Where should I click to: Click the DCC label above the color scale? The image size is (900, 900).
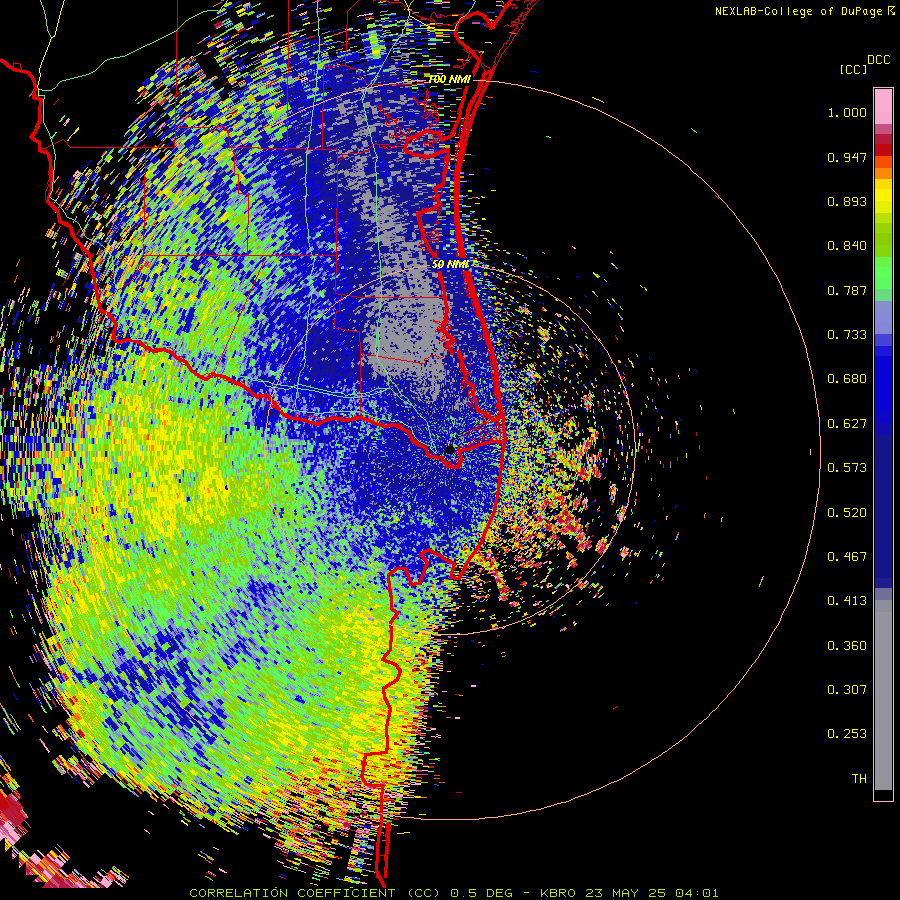pyautogui.click(x=878, y=60)
